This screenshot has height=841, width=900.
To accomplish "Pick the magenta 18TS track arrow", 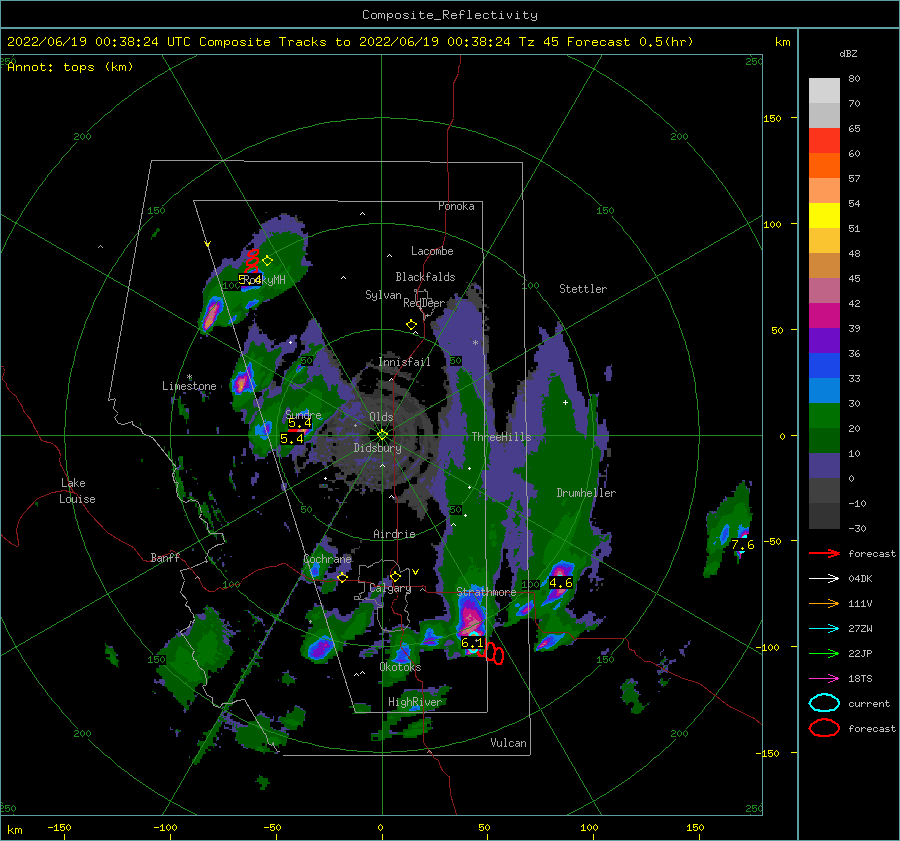I will tap(824, 679).
